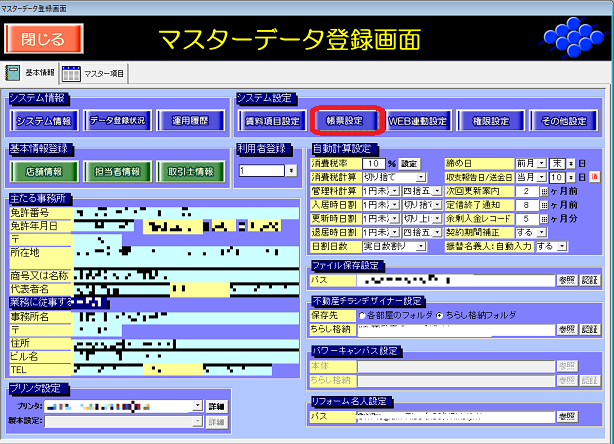Select 各部屋のフォルダ radio option
This screenshot has width=614, height=444.
(363, 315)
